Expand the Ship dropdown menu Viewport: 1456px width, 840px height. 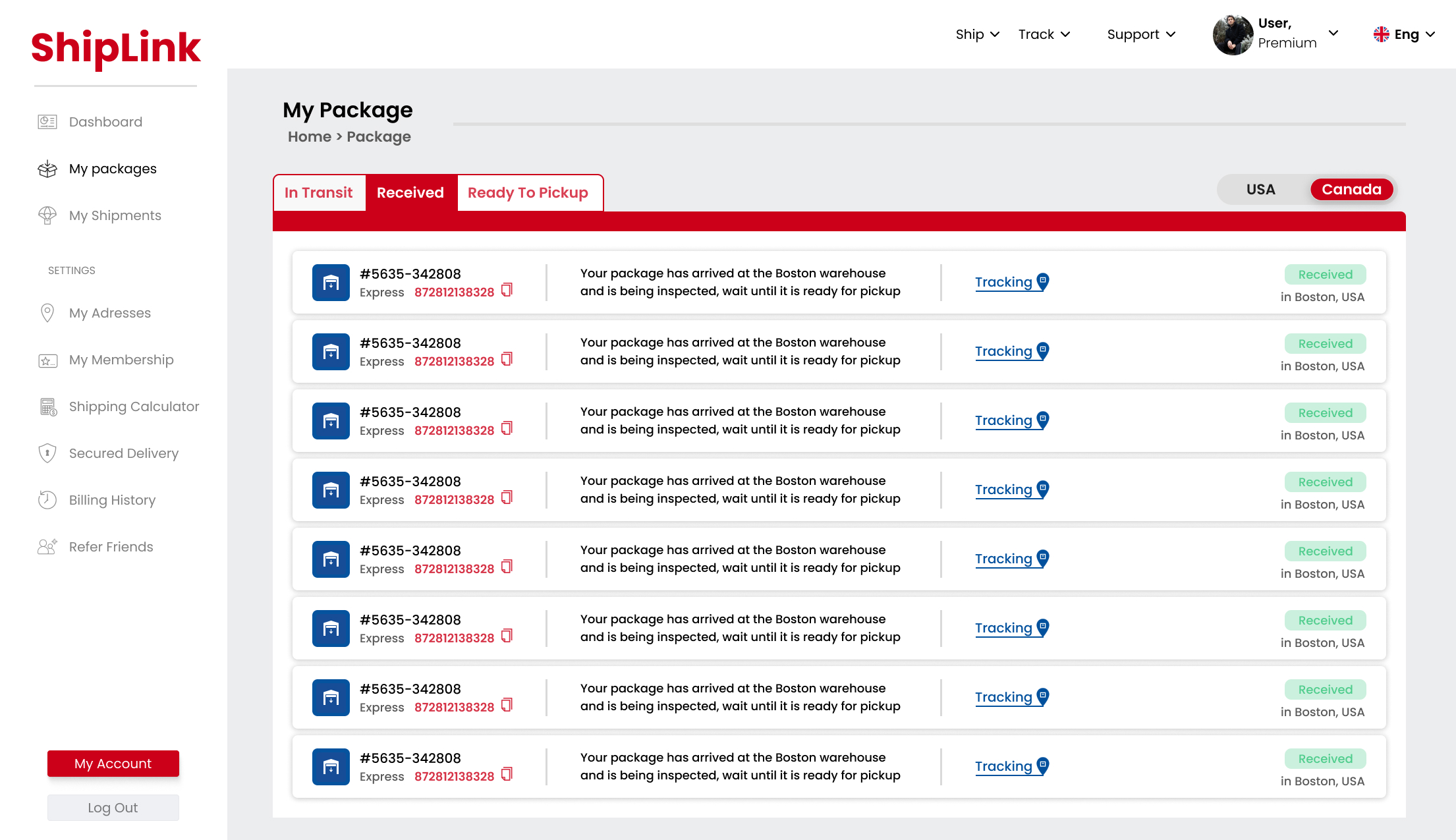click(x=978, y=34)
